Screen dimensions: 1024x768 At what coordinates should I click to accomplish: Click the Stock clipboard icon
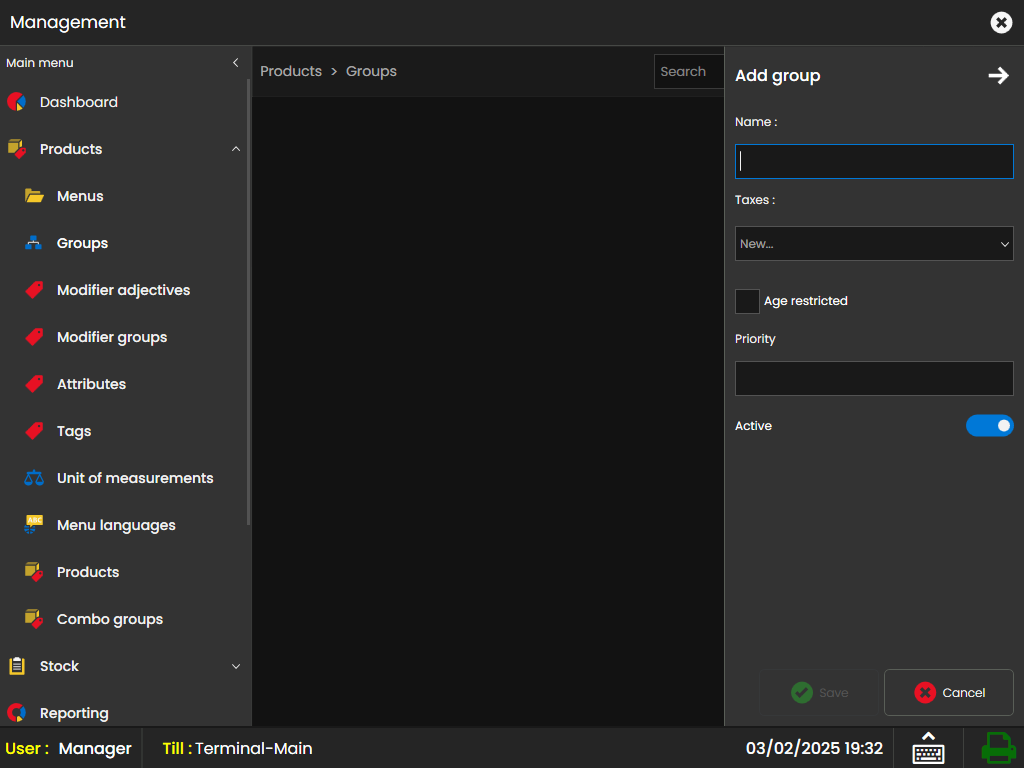point(16,666)
